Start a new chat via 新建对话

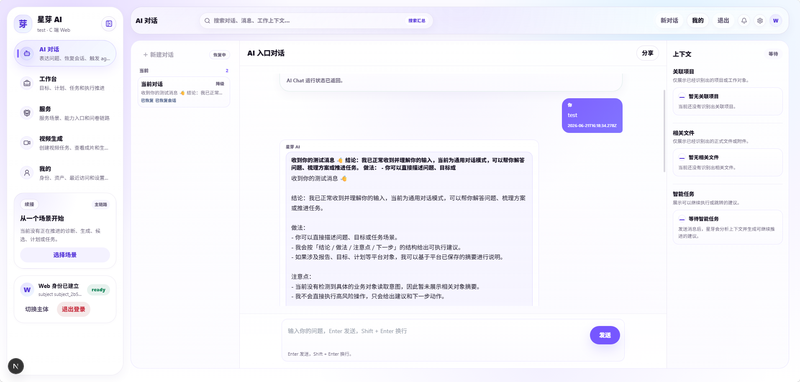(158, 55)
